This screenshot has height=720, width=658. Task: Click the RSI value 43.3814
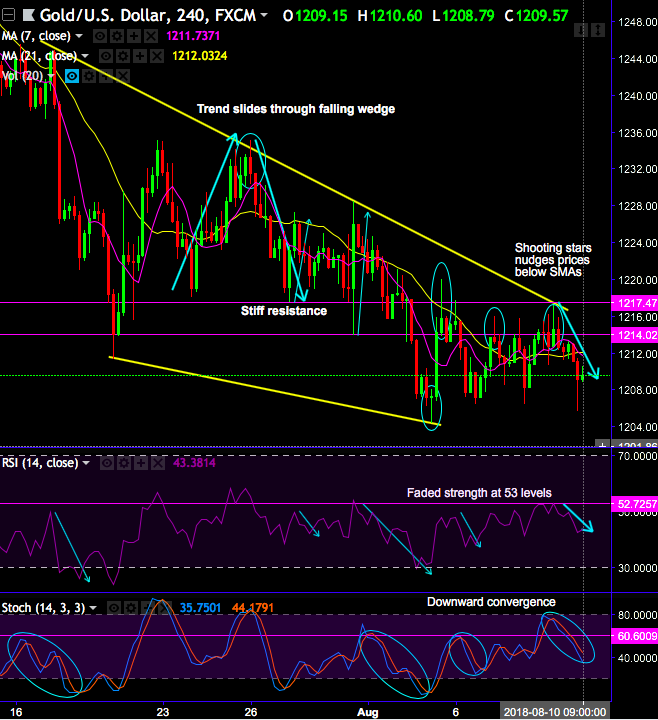tap(194, 463)
